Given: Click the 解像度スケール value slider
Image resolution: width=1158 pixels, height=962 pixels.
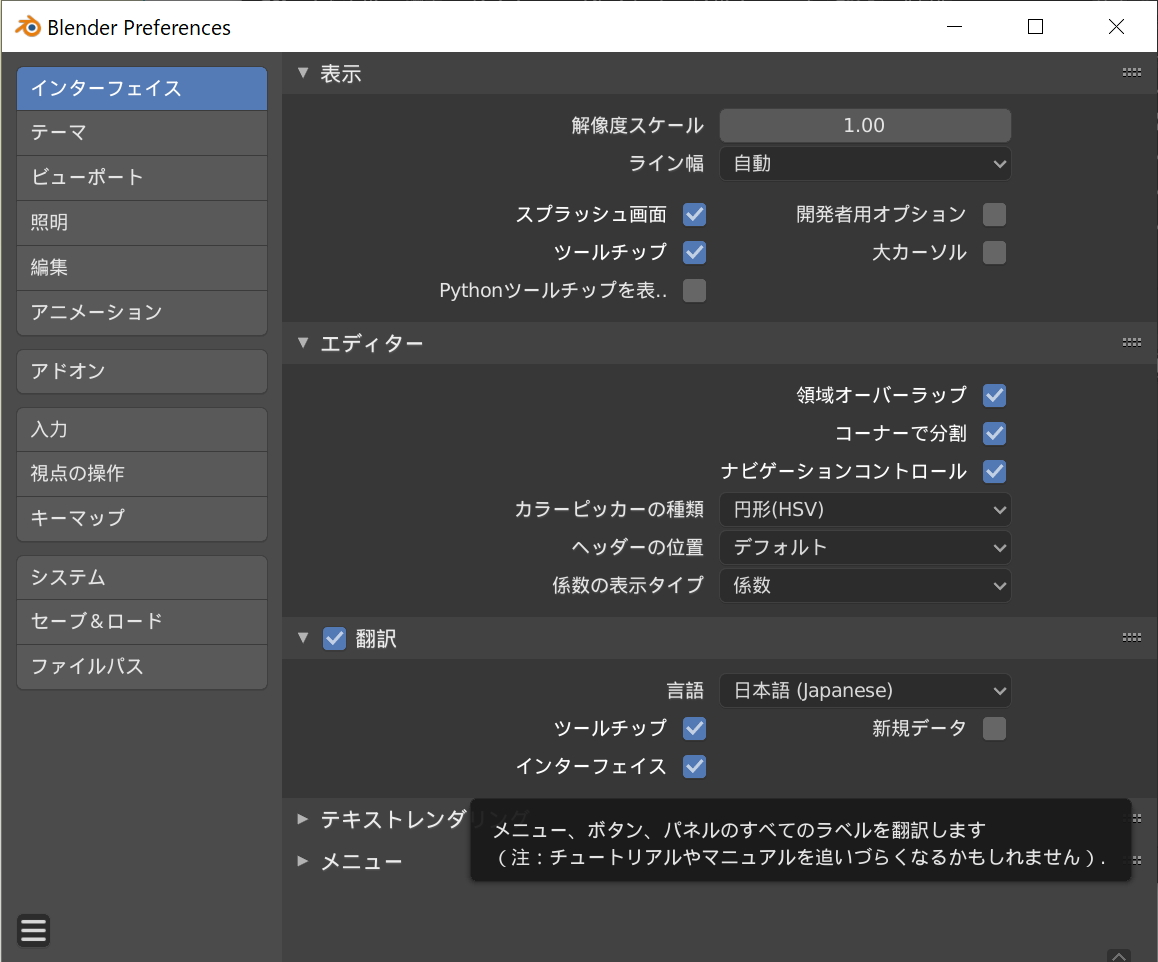Looking at the screenshot, I should pos(865,125).
